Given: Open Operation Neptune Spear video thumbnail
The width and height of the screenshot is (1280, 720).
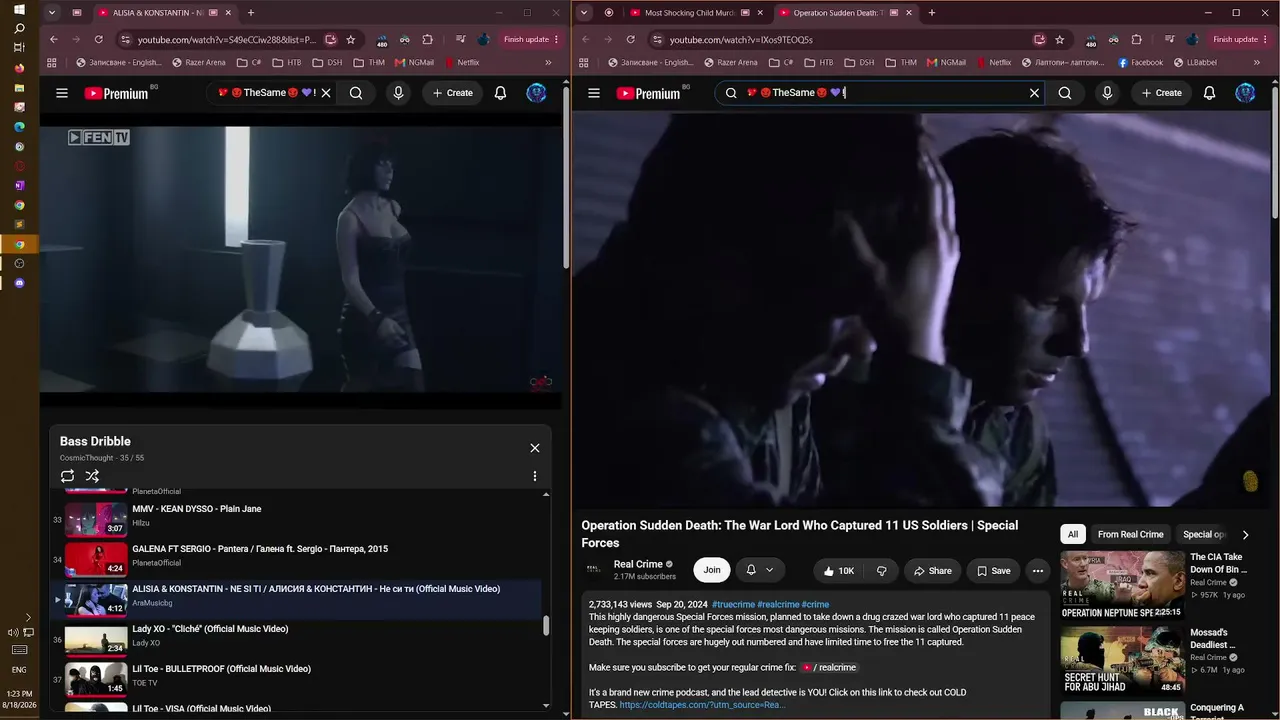Looking at the screenshot, I should [x=1122, y=585].
